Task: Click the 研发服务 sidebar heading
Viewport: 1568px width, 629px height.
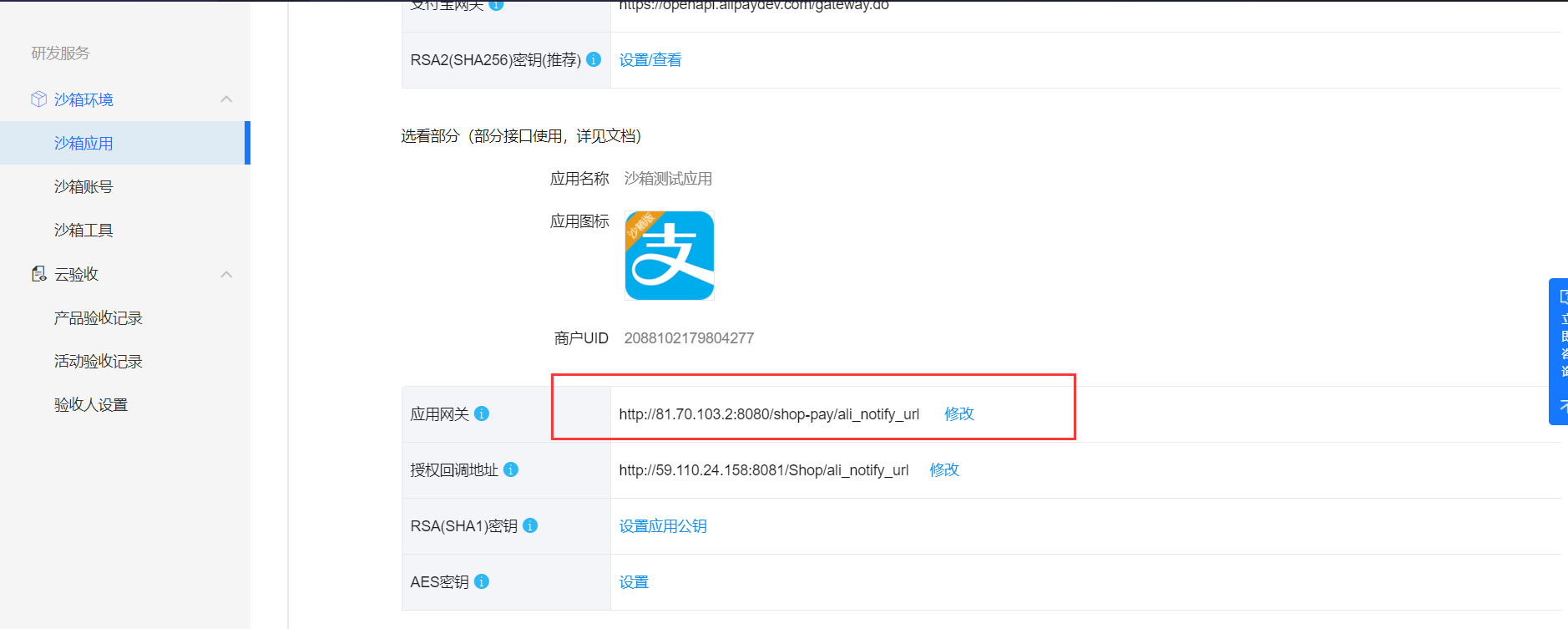Action: (60, 53)
